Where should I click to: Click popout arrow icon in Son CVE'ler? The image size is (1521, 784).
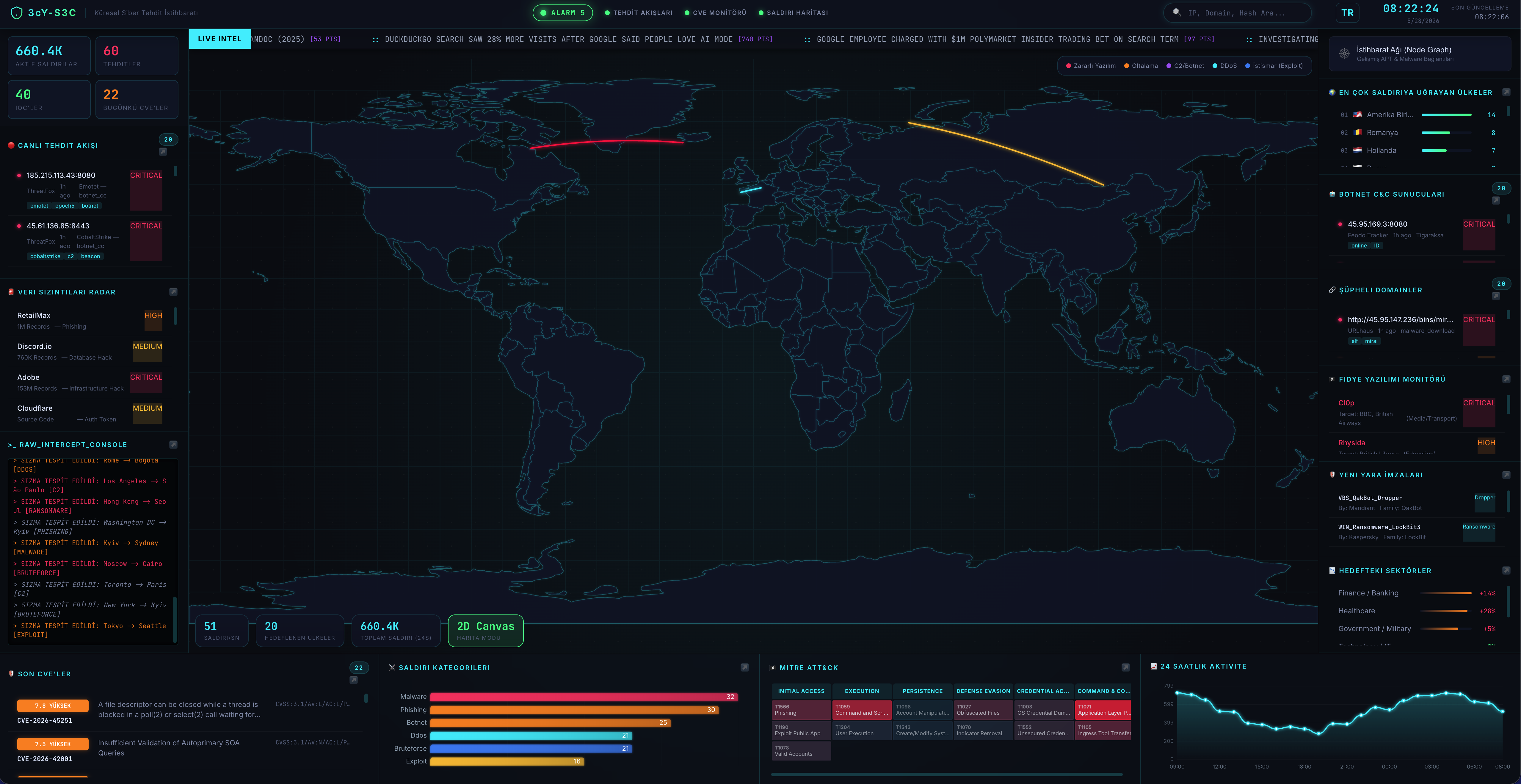click(x=353, y=680)
